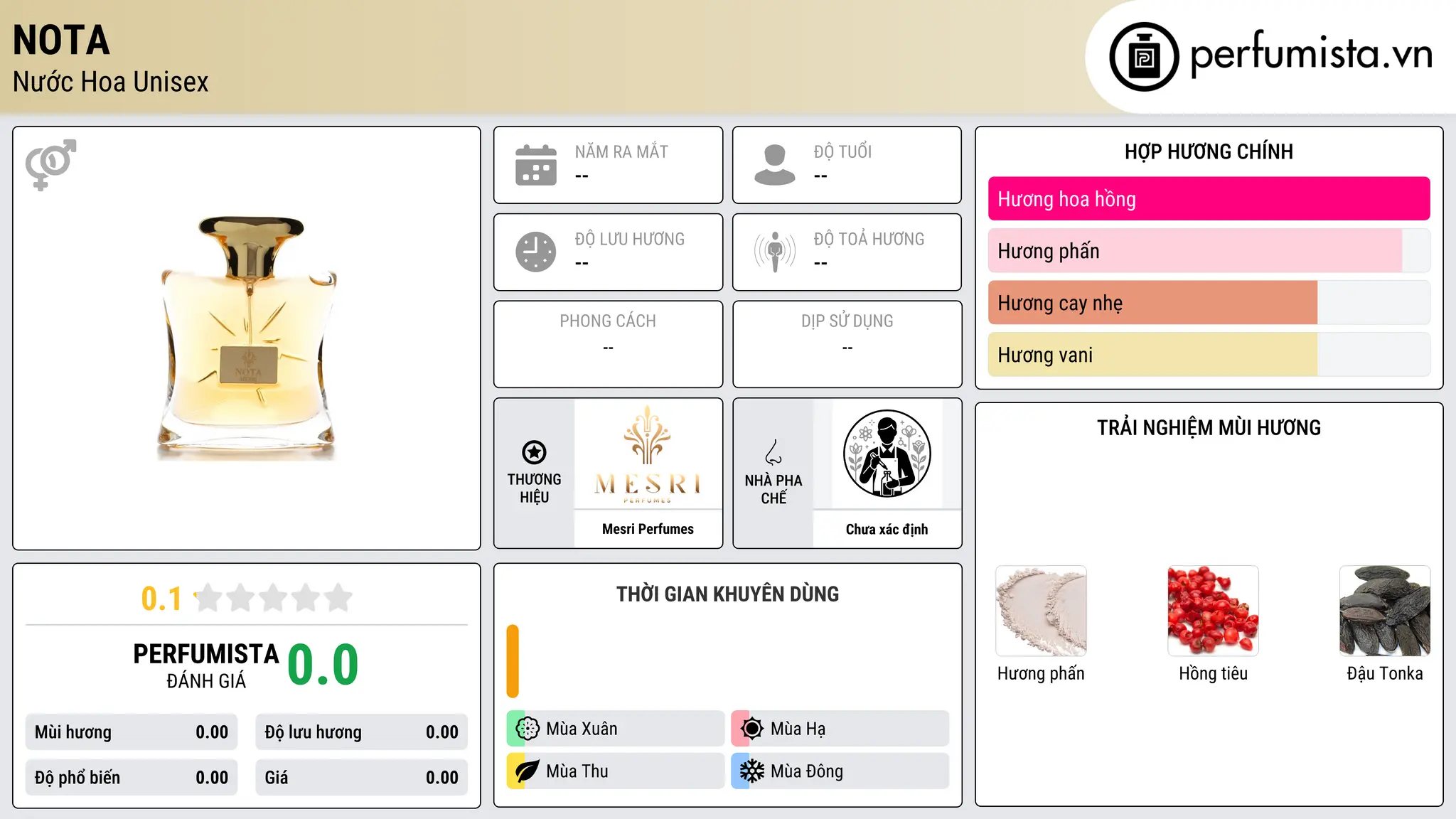Viewport: 1456px width, 819px height.
Task: Select the Mùa Xuân season button
Action: (616, 729)
